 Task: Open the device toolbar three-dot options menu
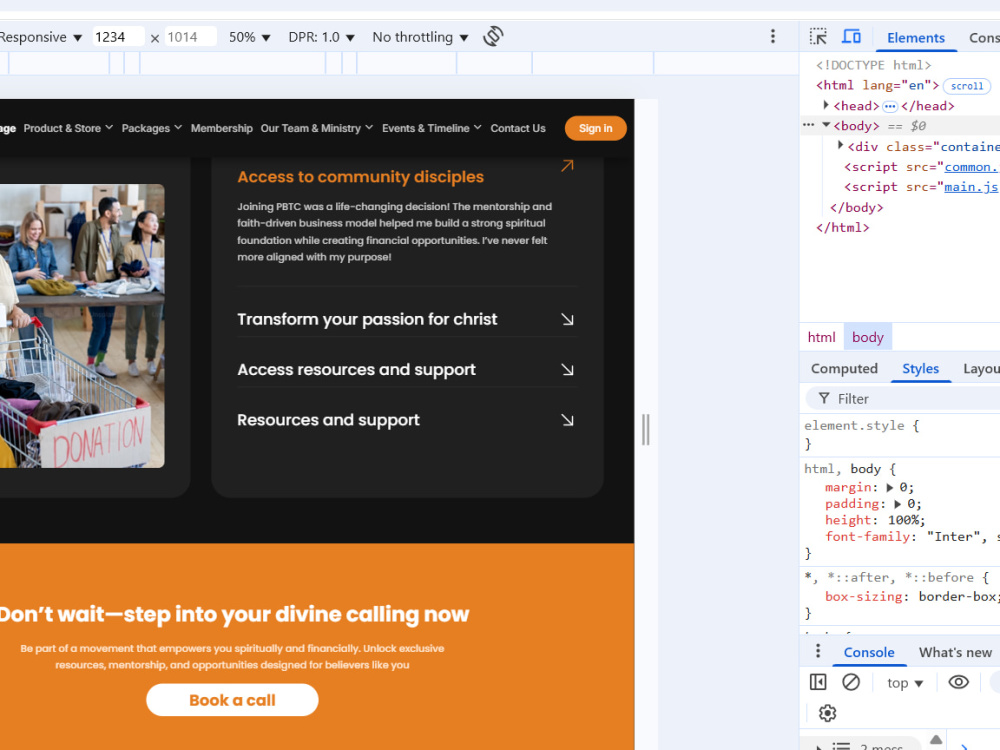point(772,36)
